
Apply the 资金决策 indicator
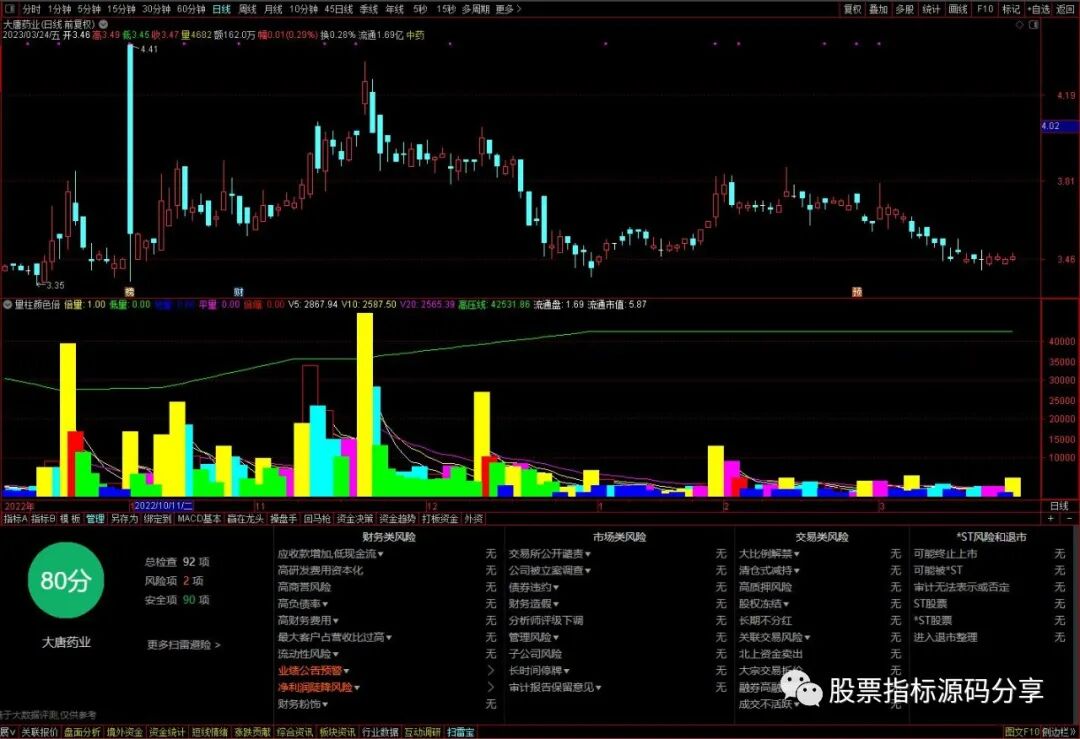[355, 519]
